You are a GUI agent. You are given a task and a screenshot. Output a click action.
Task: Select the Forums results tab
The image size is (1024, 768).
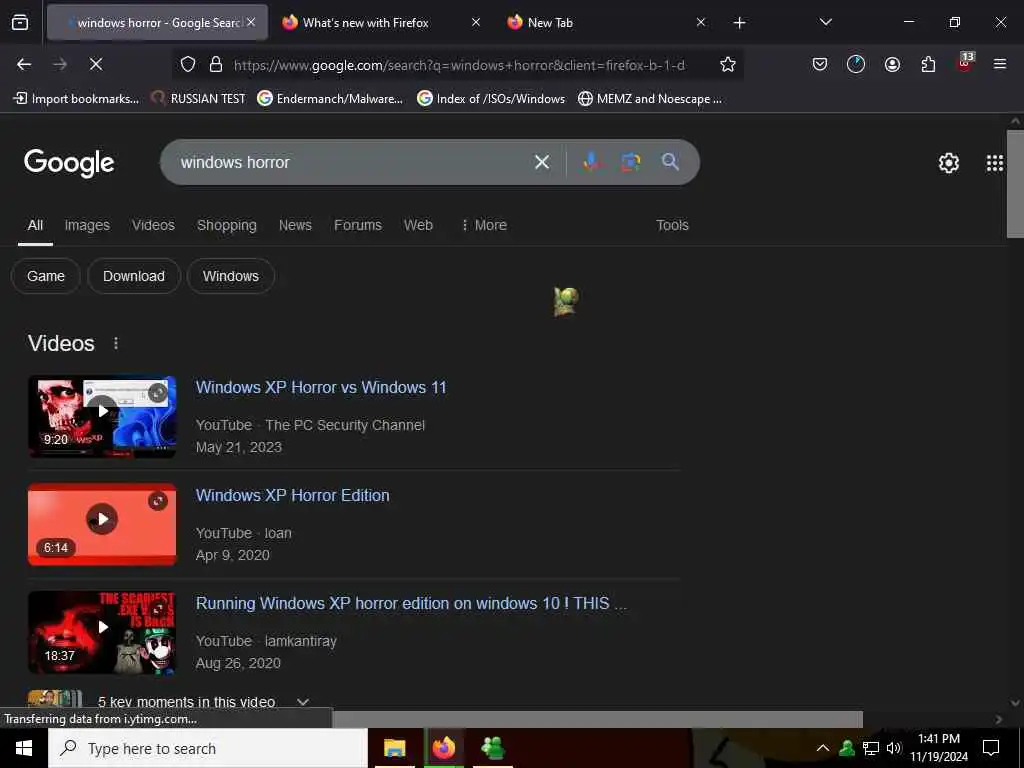[x=358, y=225]
